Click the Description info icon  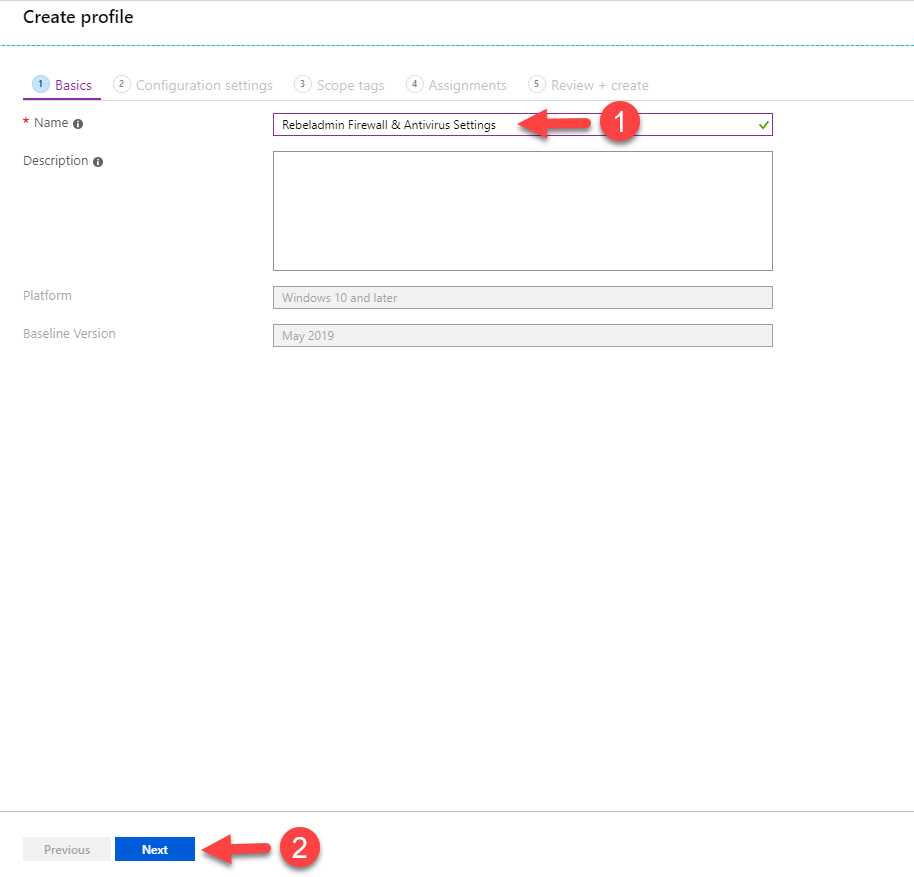[x=98, y=162]
